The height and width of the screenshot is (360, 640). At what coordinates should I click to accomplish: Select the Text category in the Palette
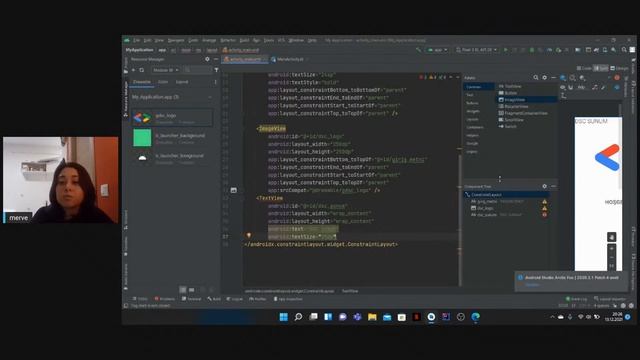click(470, 95)
